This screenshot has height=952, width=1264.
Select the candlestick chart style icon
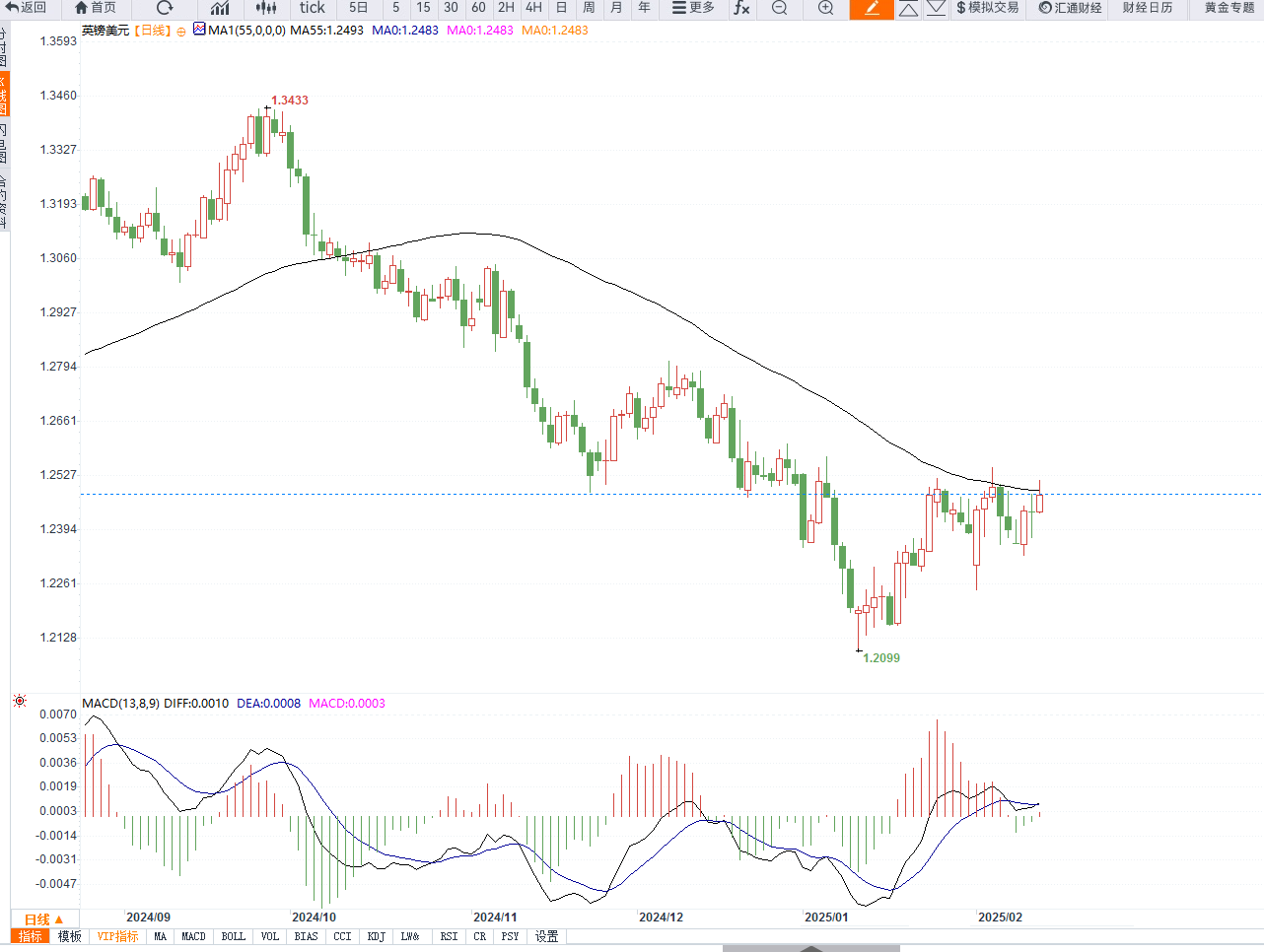(x=266, y=8)
